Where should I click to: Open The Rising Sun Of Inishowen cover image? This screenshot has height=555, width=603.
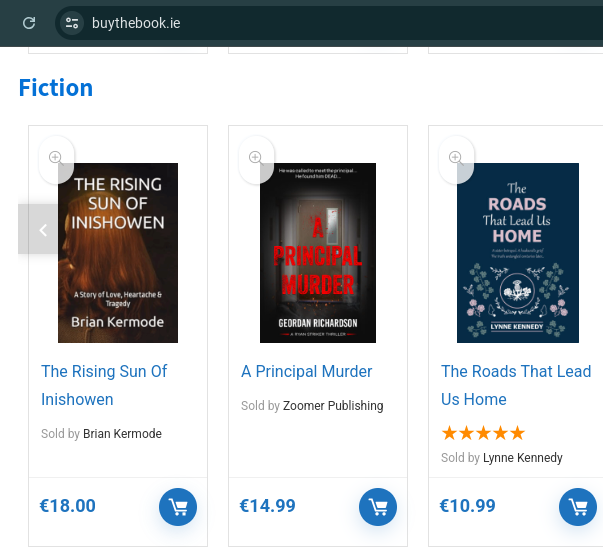118,253
